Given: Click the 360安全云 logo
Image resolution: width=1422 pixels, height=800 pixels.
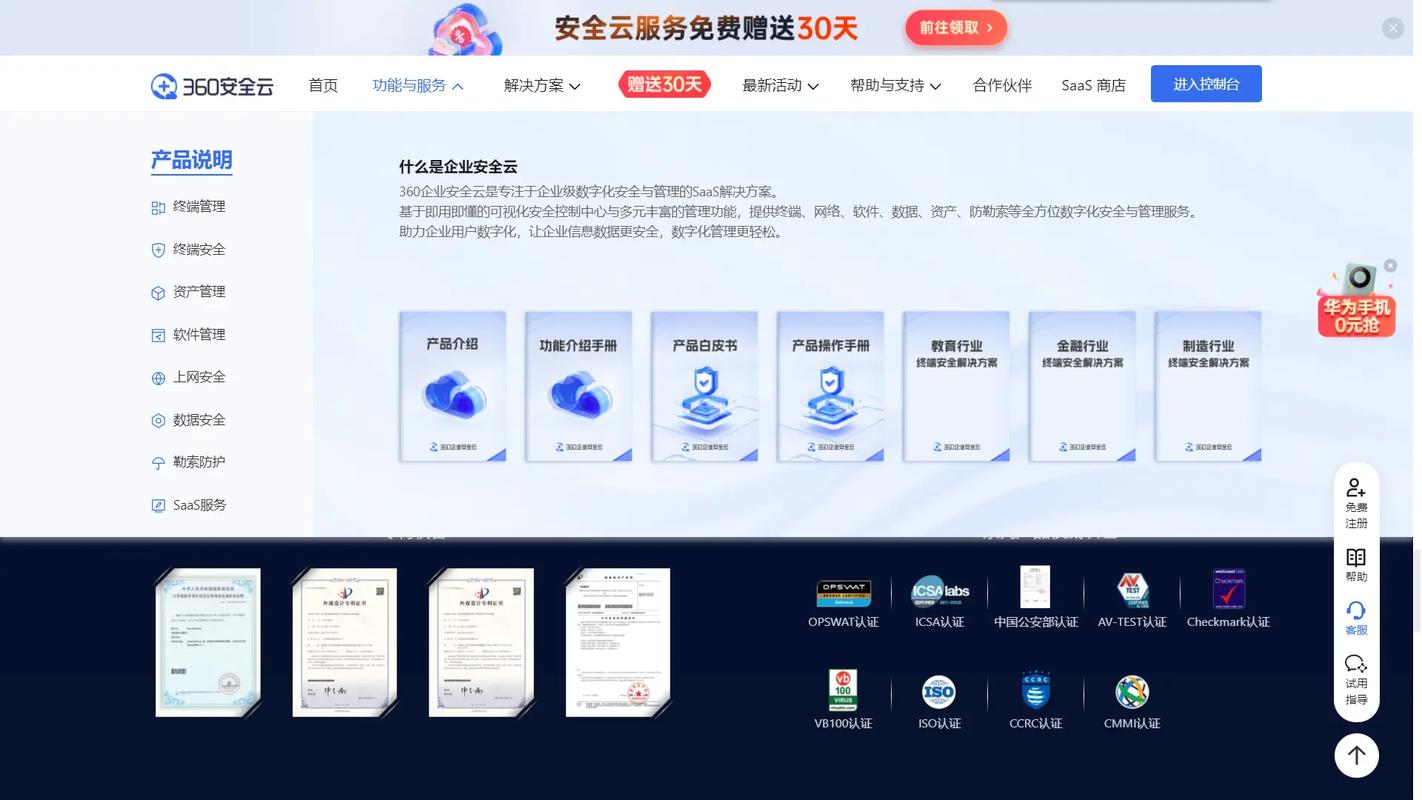Looking at the screenshot, I should point(212,86).
